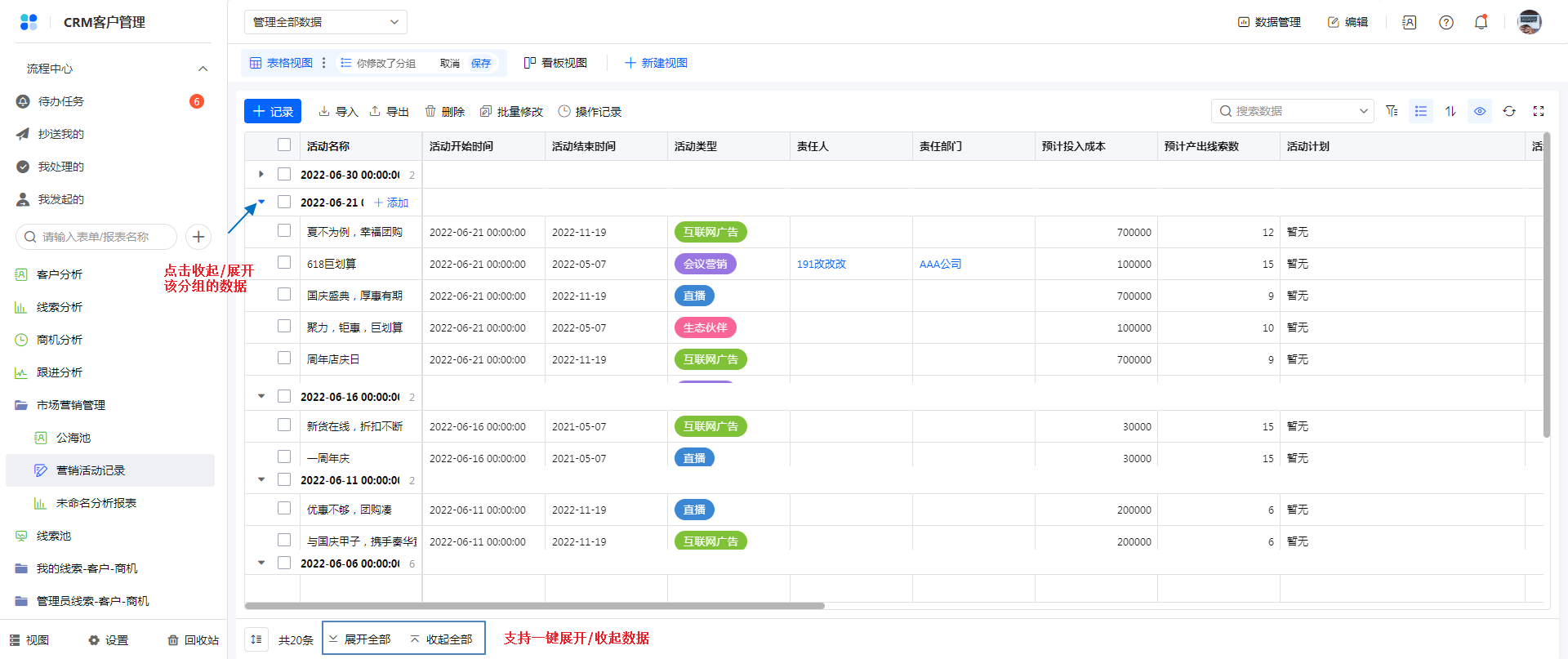1568x659 pixels.
Task: Switch to 看板视图 tab
Action: 555,63
